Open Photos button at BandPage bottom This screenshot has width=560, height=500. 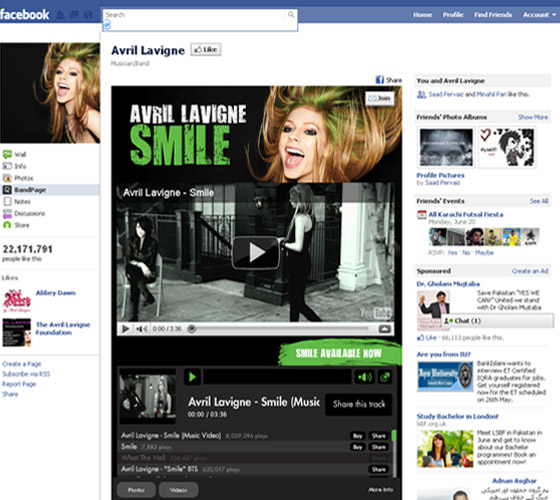click(136, 490)
